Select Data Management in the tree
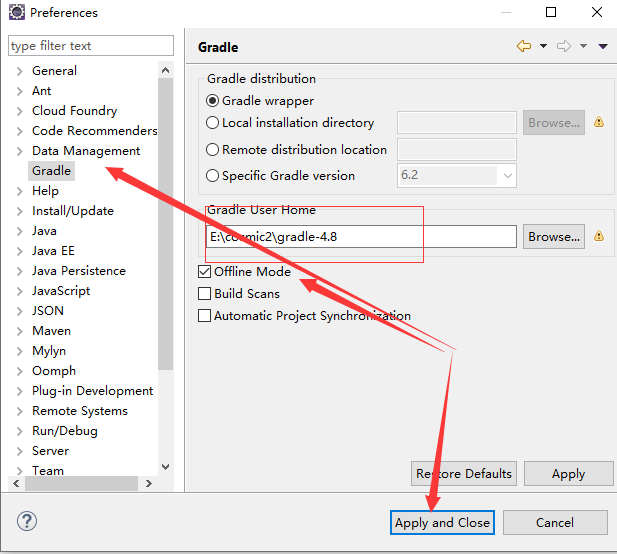Image resolution: width=617 pixels, height=554 pixels. pos(86,151)
